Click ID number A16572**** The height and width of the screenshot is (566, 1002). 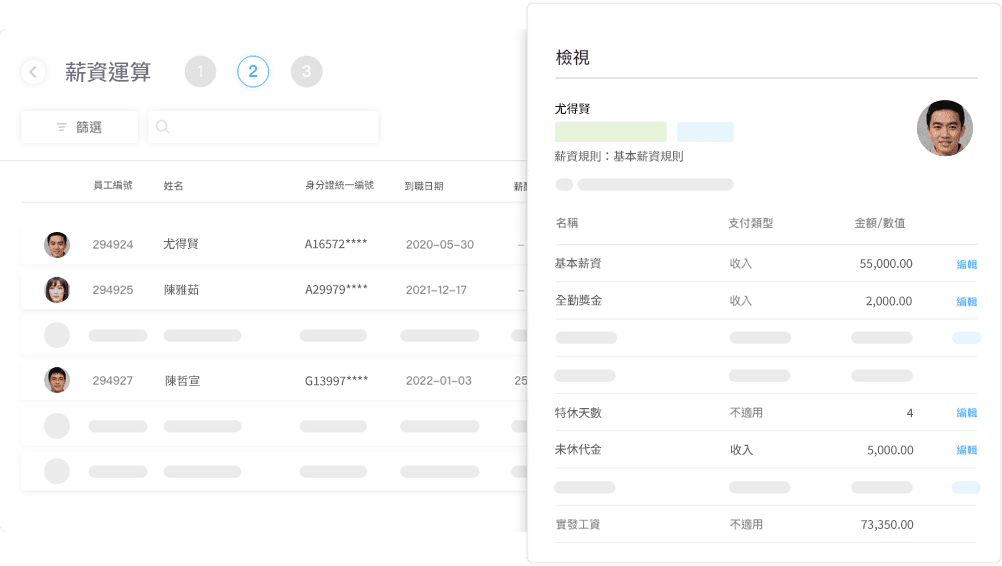[336, 244]
